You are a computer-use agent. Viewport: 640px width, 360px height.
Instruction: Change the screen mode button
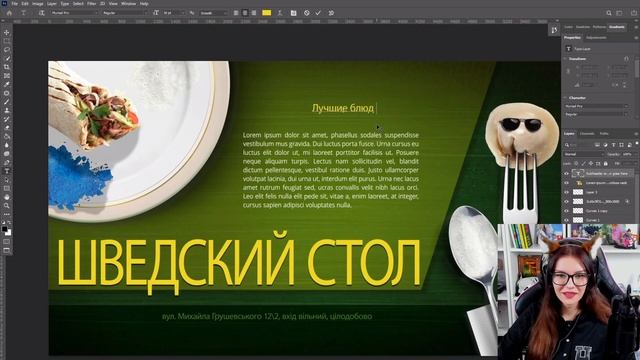(x=7, y=250)
